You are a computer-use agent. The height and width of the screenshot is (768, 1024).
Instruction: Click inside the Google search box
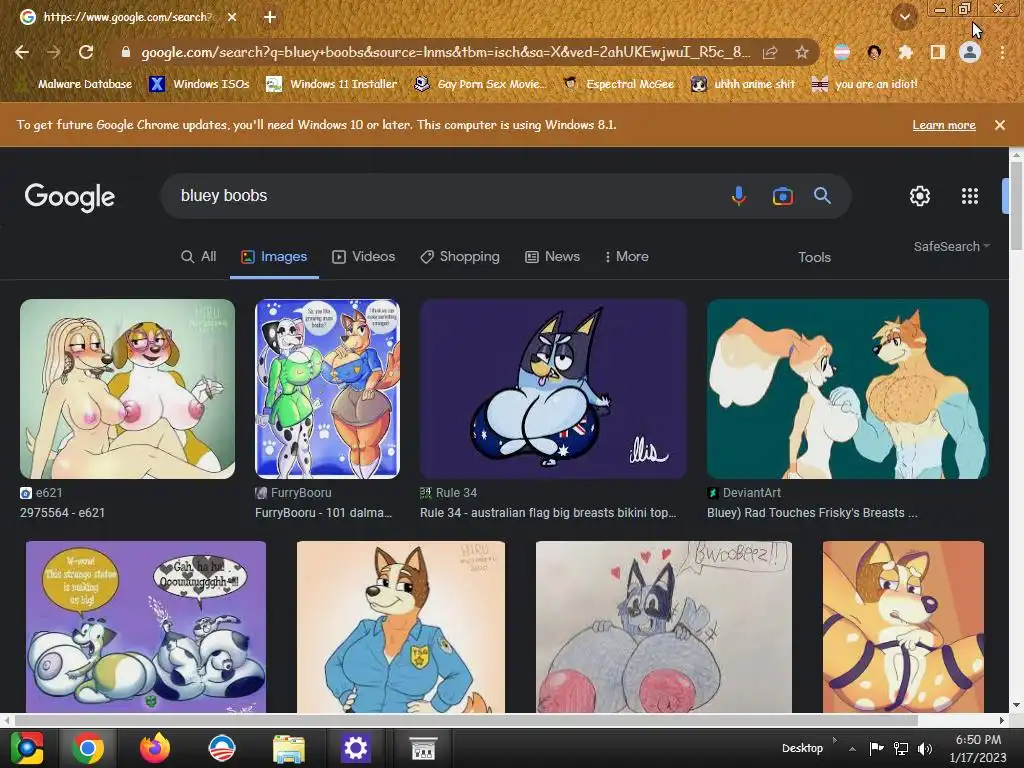444,196
